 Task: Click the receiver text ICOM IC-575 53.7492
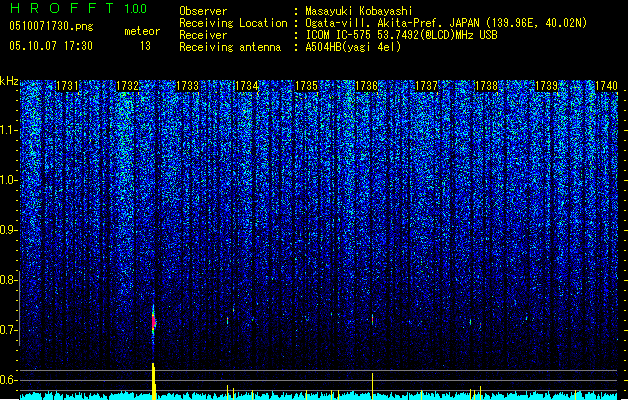click(x=401, y=35)
